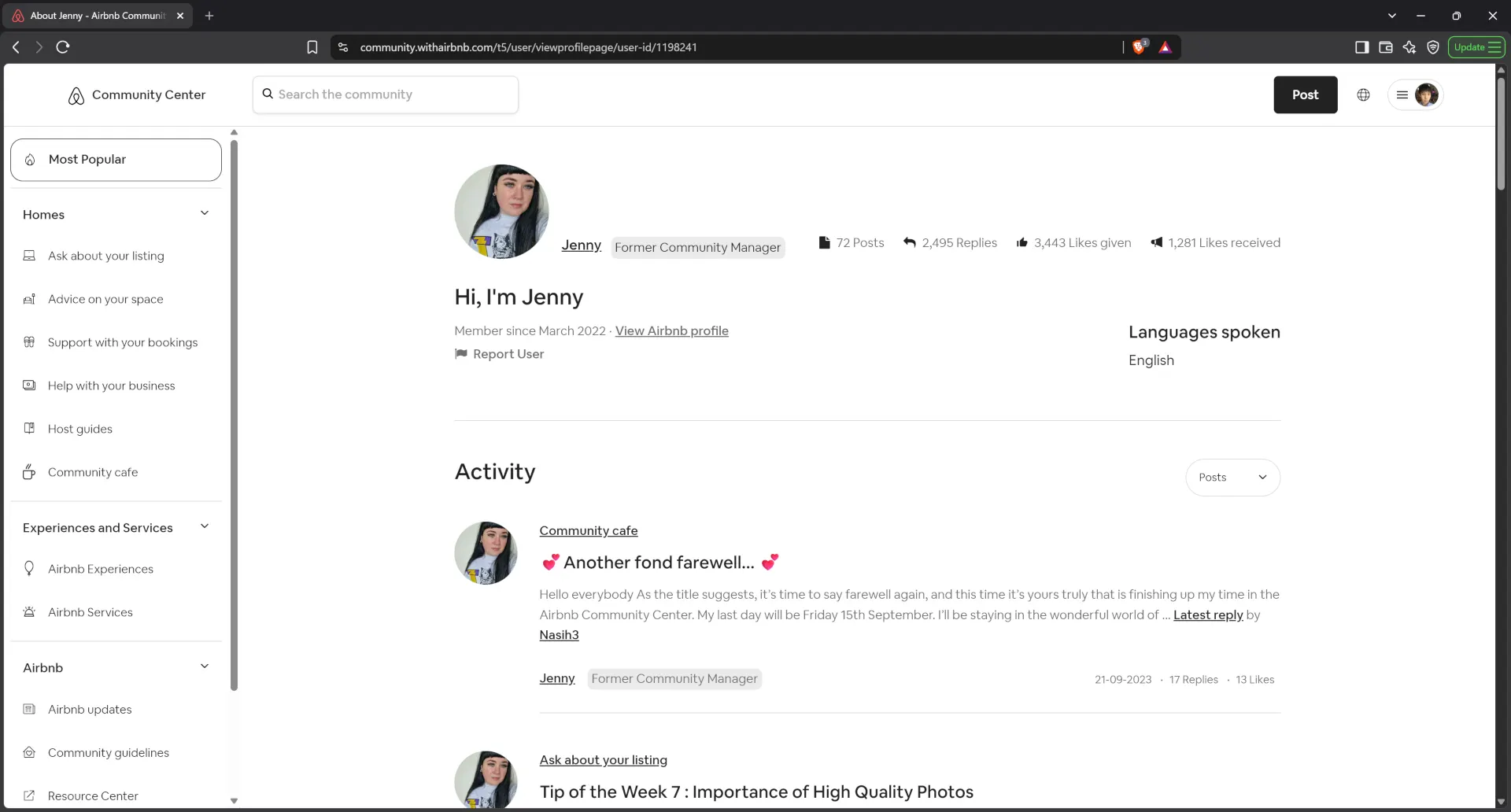Open the browser tab search dropdown arrow
The height and width of the screenshot is (812, 1511).
point(1391,16)
